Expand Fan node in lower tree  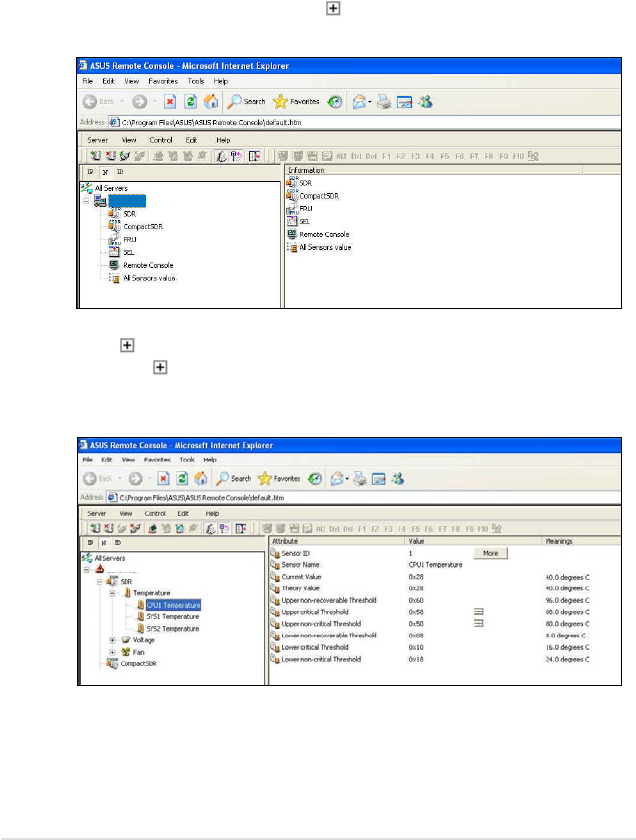112,652
